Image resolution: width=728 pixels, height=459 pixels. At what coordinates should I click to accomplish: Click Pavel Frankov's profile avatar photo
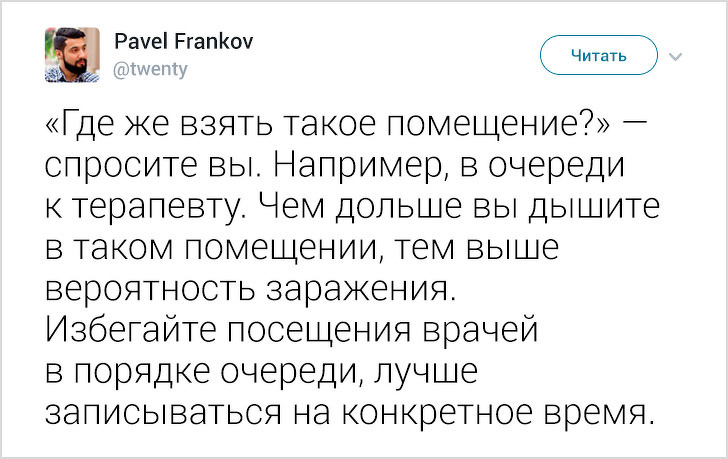pyautogui.click(x=72, y=54)
